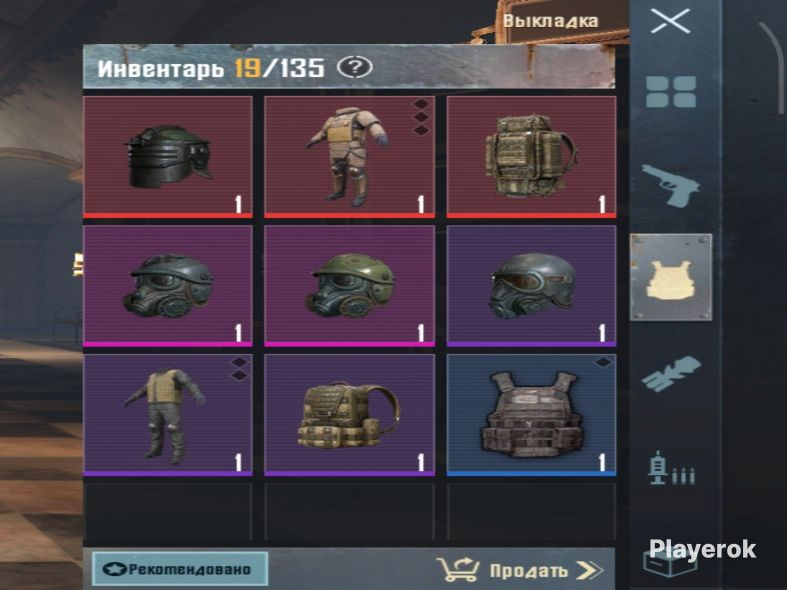This screenshot has height=590, width=787.
Task: Select the purple-tier camo backpack
Action: point(349,415)
